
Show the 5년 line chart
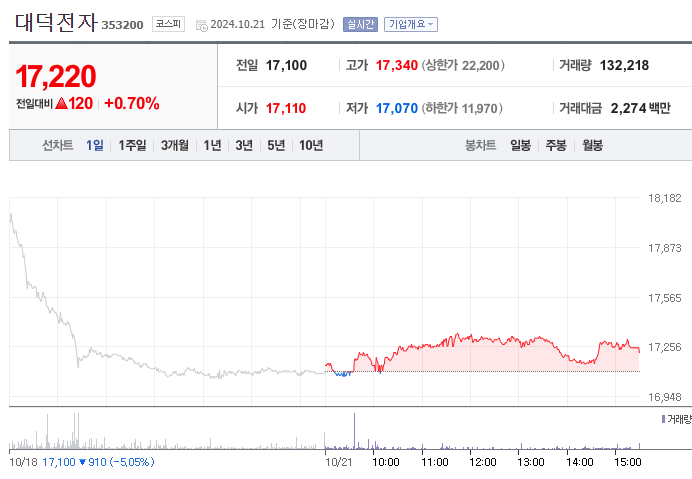pos(276,145)
